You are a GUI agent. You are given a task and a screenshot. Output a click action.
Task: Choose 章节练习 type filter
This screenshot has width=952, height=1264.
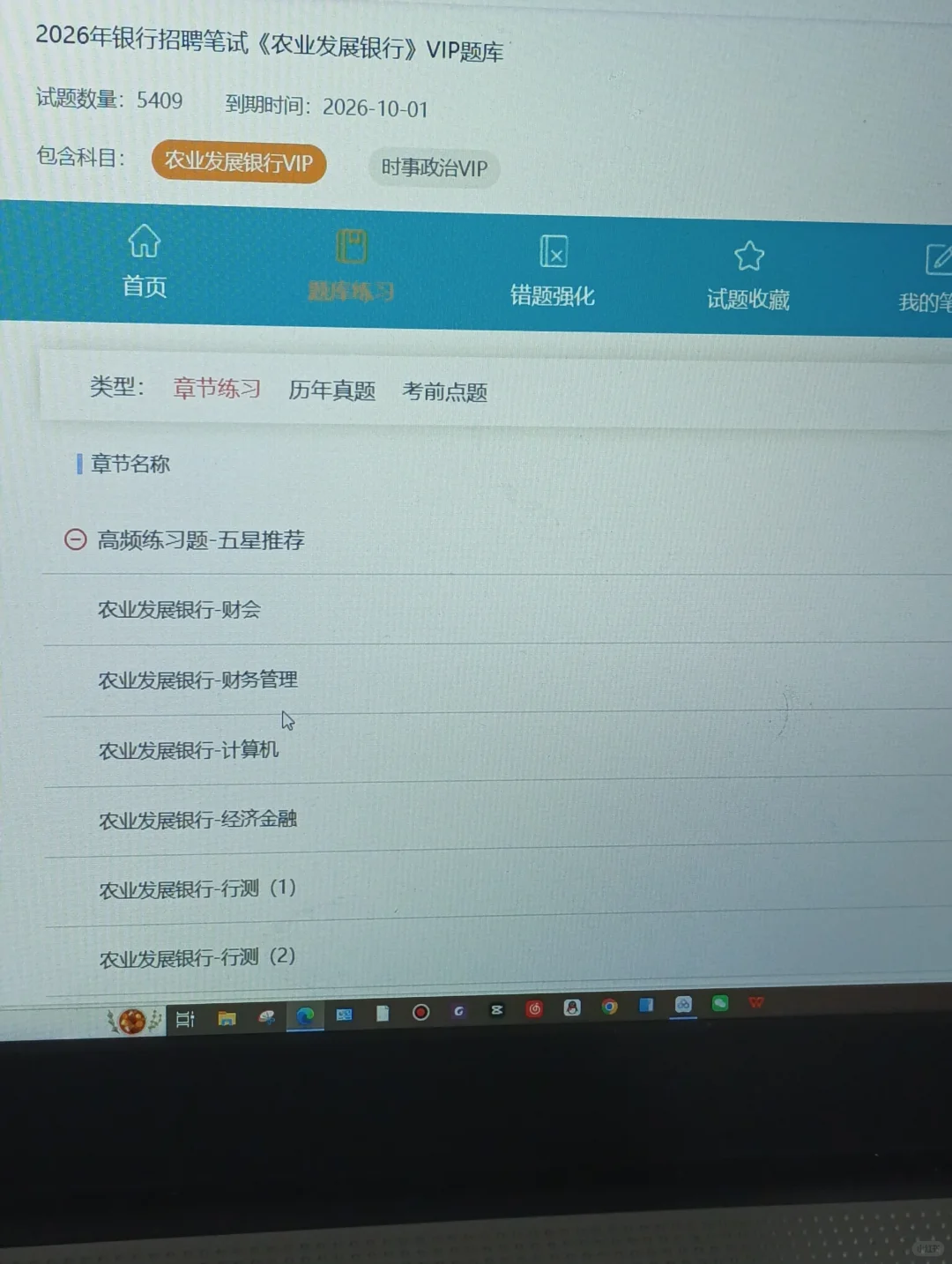(x=216, y=388)
